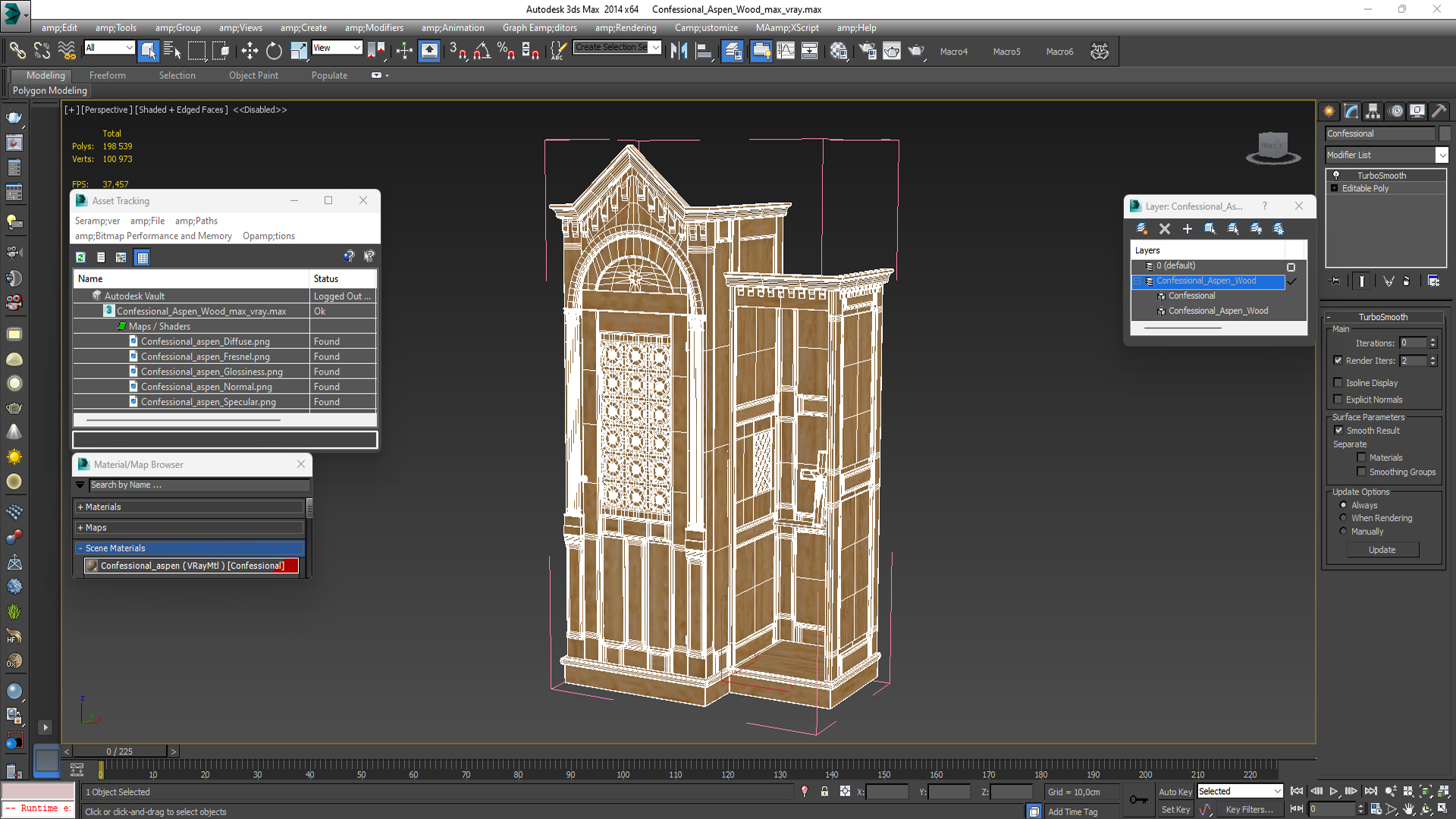The height and width of the screenshot is (819, 1456).
Task: Toggle Angle Snap
Action: (x=482, y=51)
